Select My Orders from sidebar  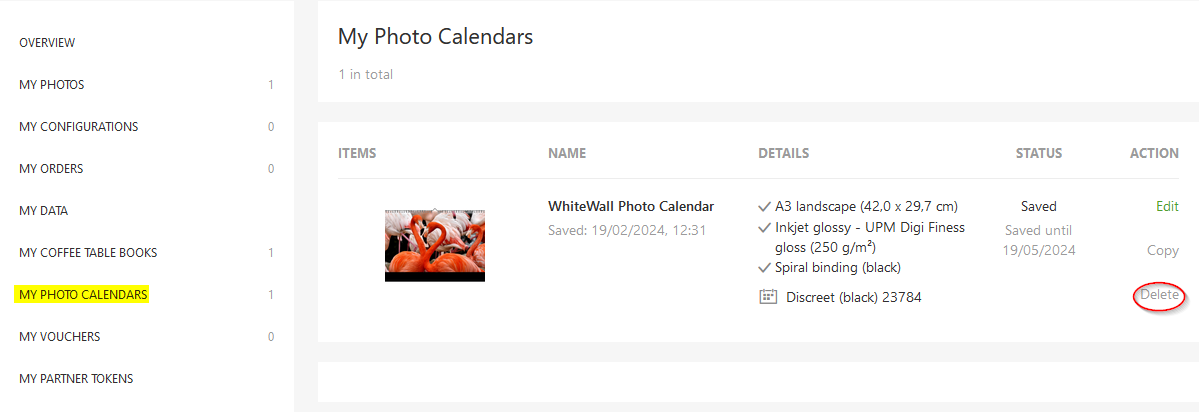pyautogui.click(x=51, y=169)
